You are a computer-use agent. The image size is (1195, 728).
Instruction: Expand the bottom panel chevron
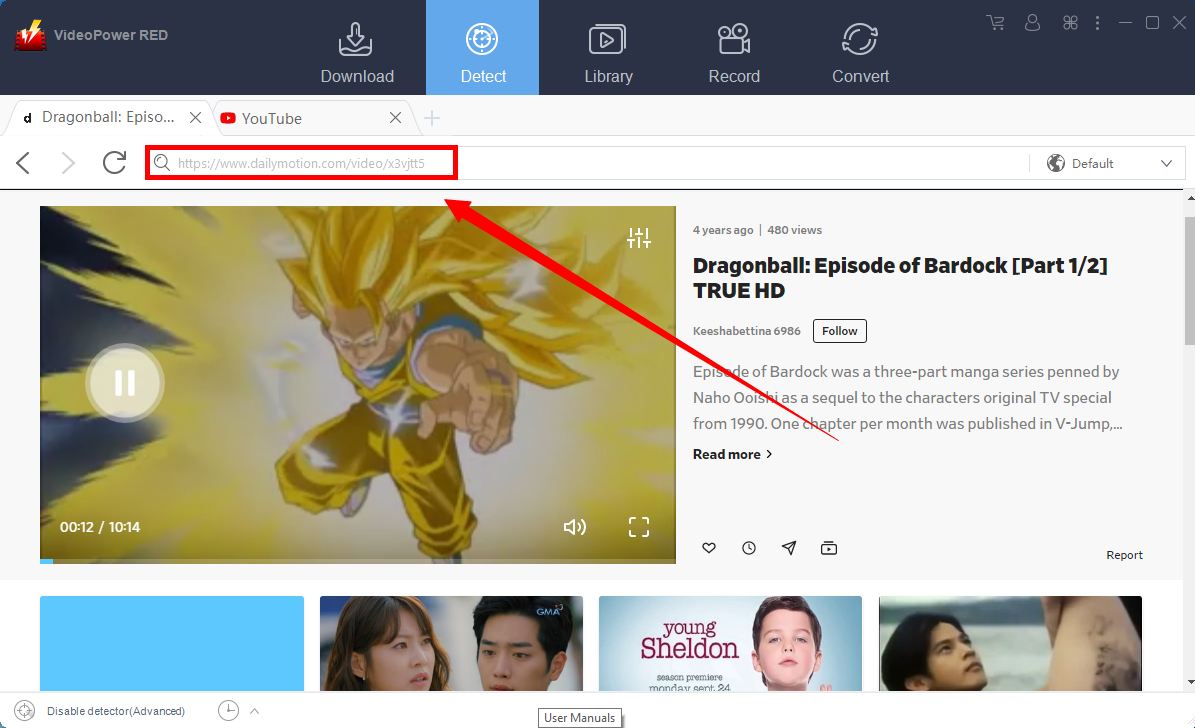click(x=255, y=710)
